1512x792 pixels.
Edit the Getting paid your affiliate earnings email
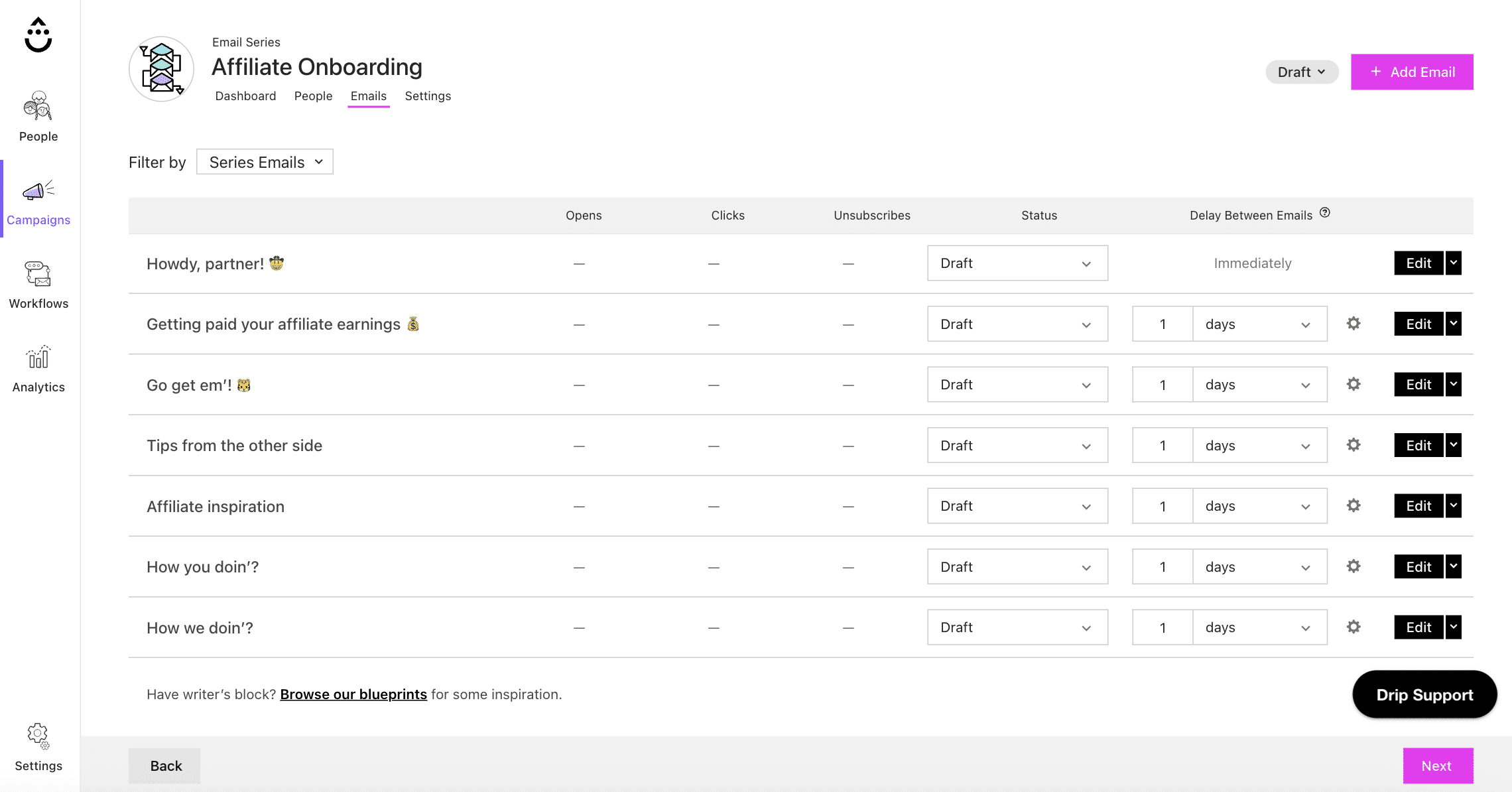(1418, 324)
